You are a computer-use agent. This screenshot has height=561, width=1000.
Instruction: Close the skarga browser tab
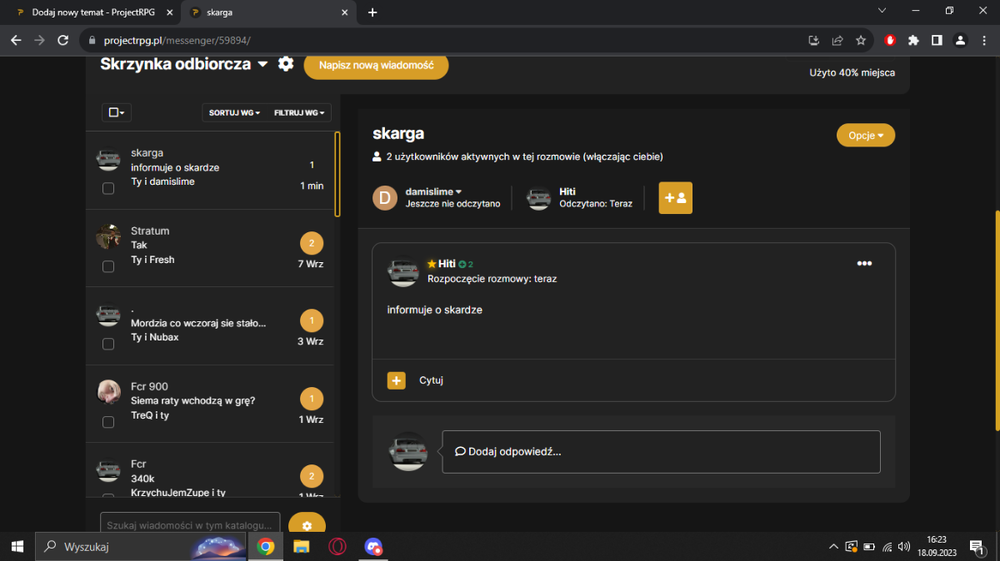pos(344,12)
